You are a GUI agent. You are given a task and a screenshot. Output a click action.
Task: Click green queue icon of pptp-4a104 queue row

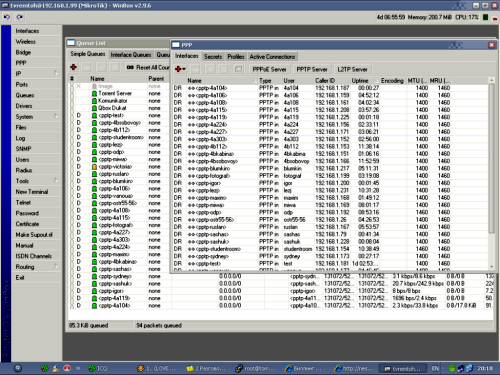pos(95,306)
